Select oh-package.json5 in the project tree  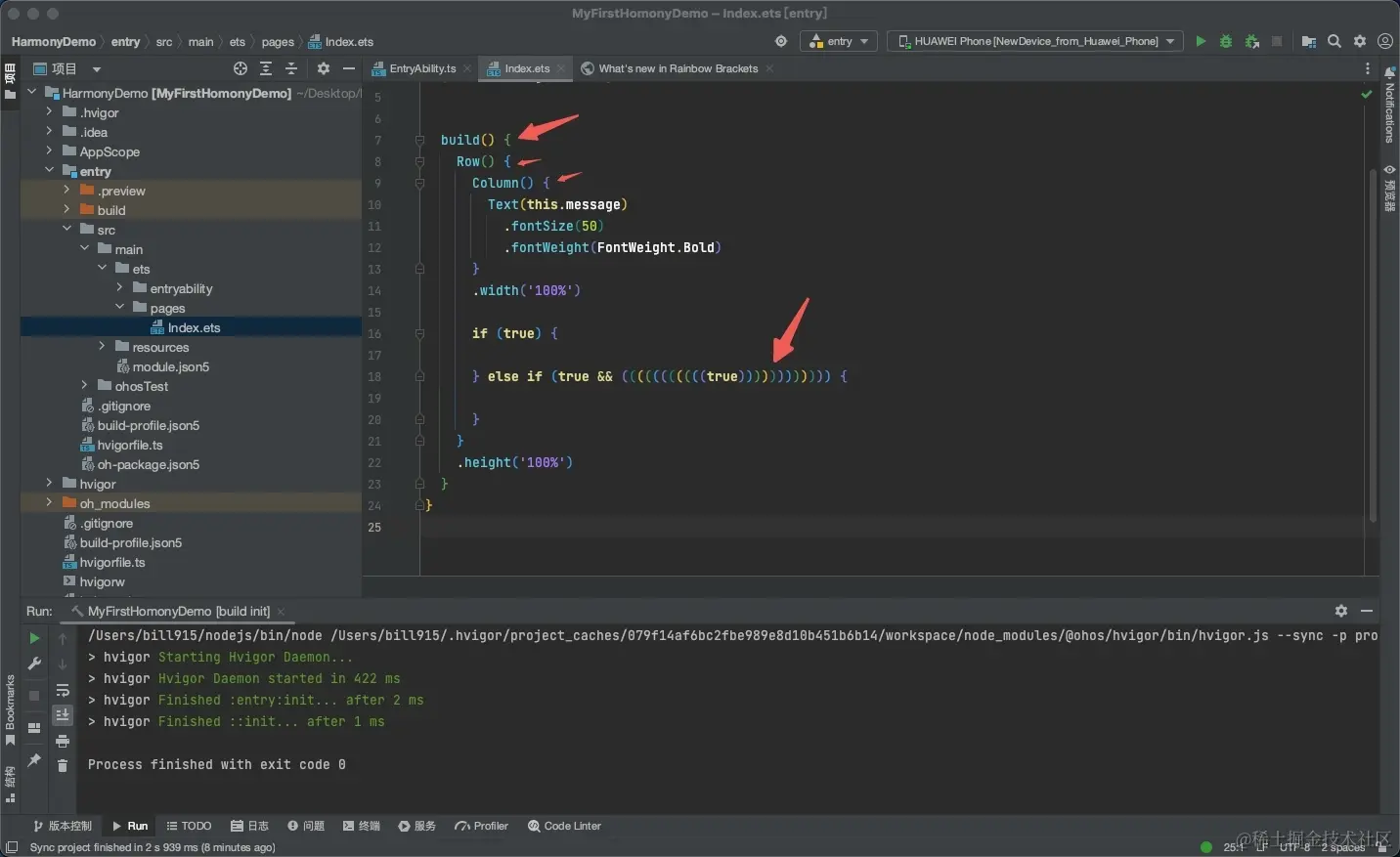coord(148,464)
